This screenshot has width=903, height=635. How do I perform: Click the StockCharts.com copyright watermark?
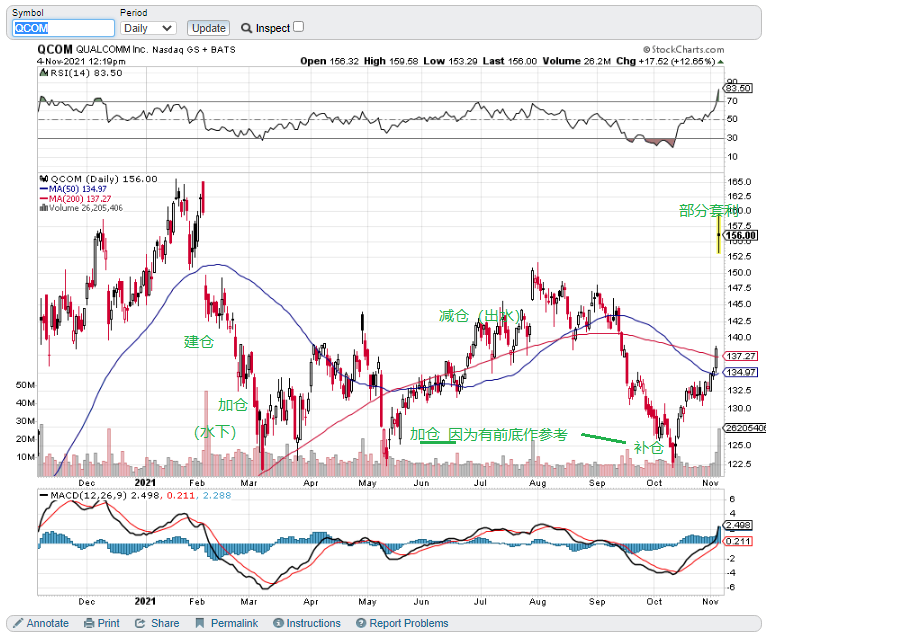698,48
